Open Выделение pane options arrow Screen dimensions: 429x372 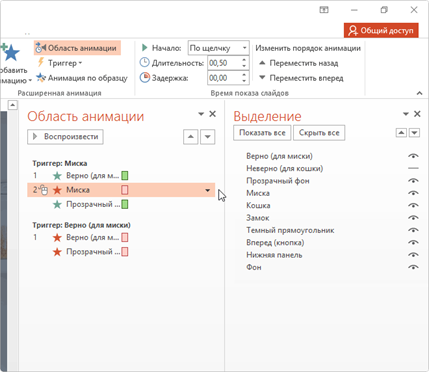(x=406, y=114)
